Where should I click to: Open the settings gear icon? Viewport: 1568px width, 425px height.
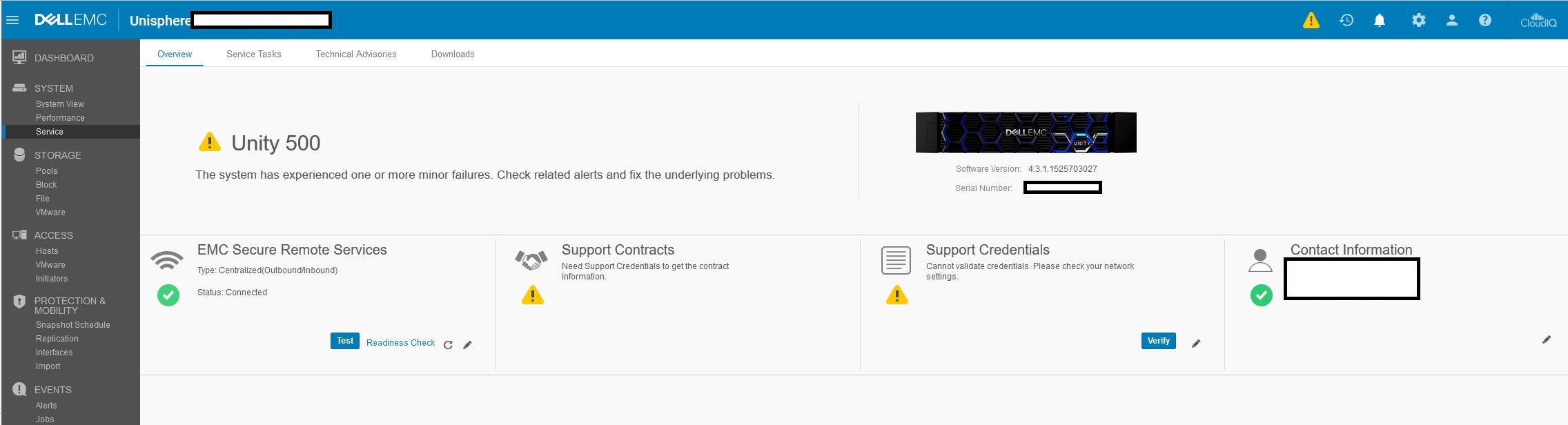tap(1418, 21)
